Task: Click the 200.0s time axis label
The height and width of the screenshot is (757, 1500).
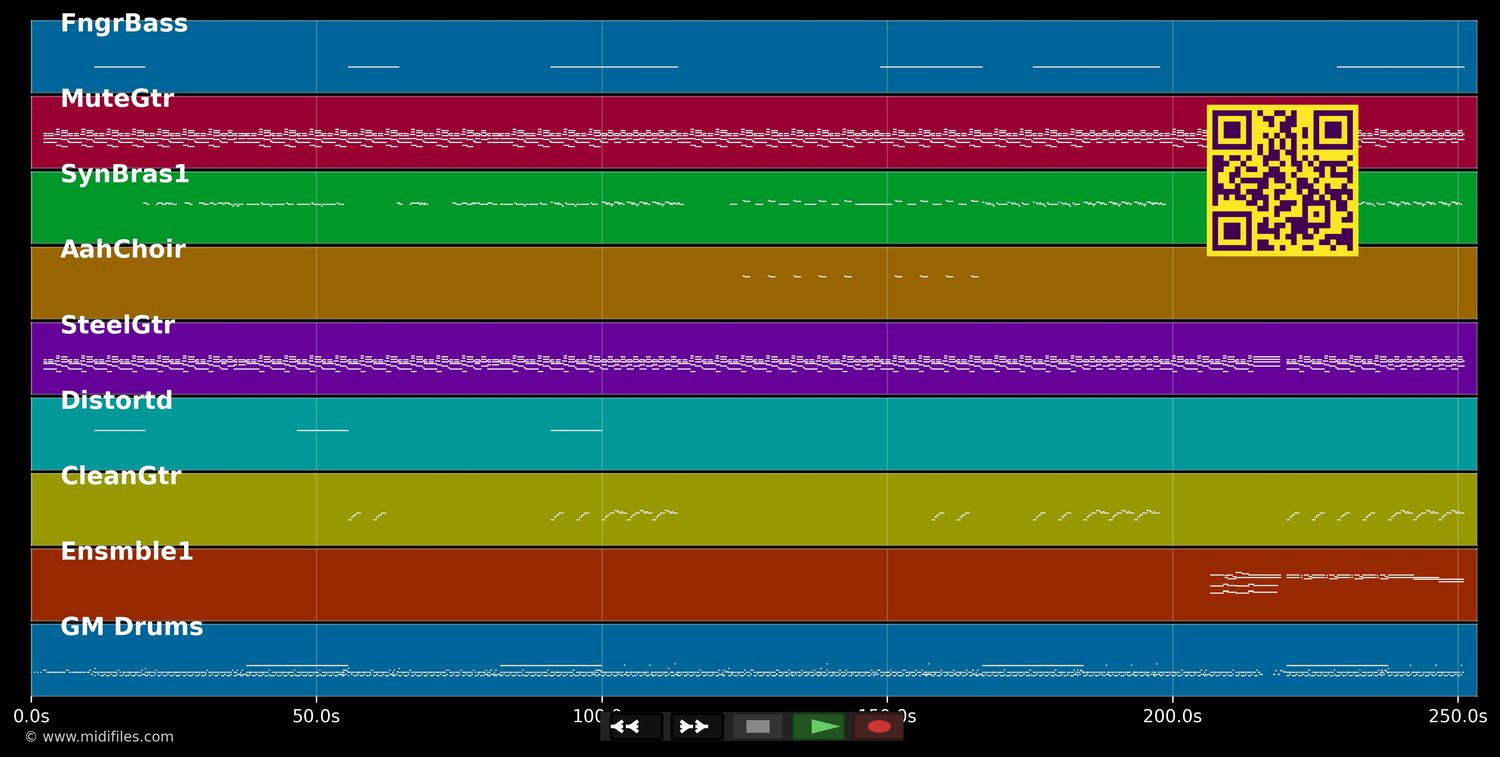Action: 1172,716
